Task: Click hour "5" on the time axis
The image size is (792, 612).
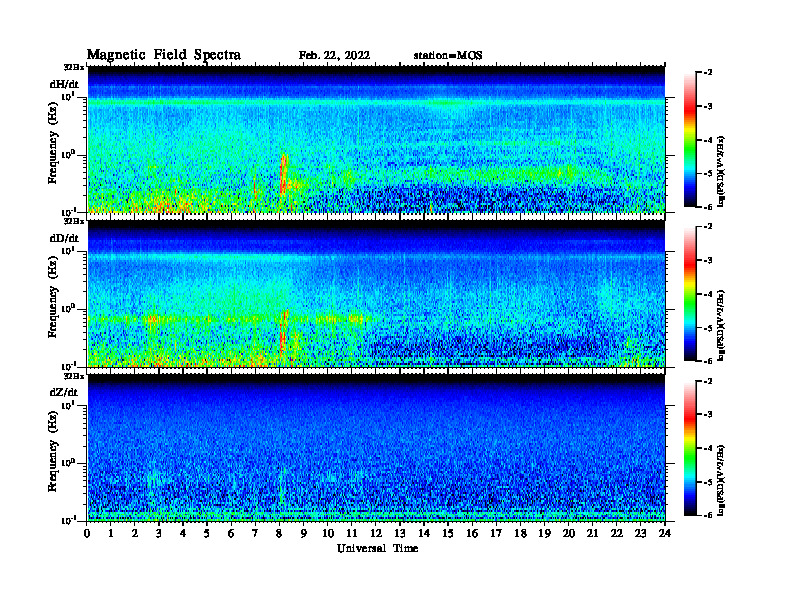Action: click(x=207, y=534)
